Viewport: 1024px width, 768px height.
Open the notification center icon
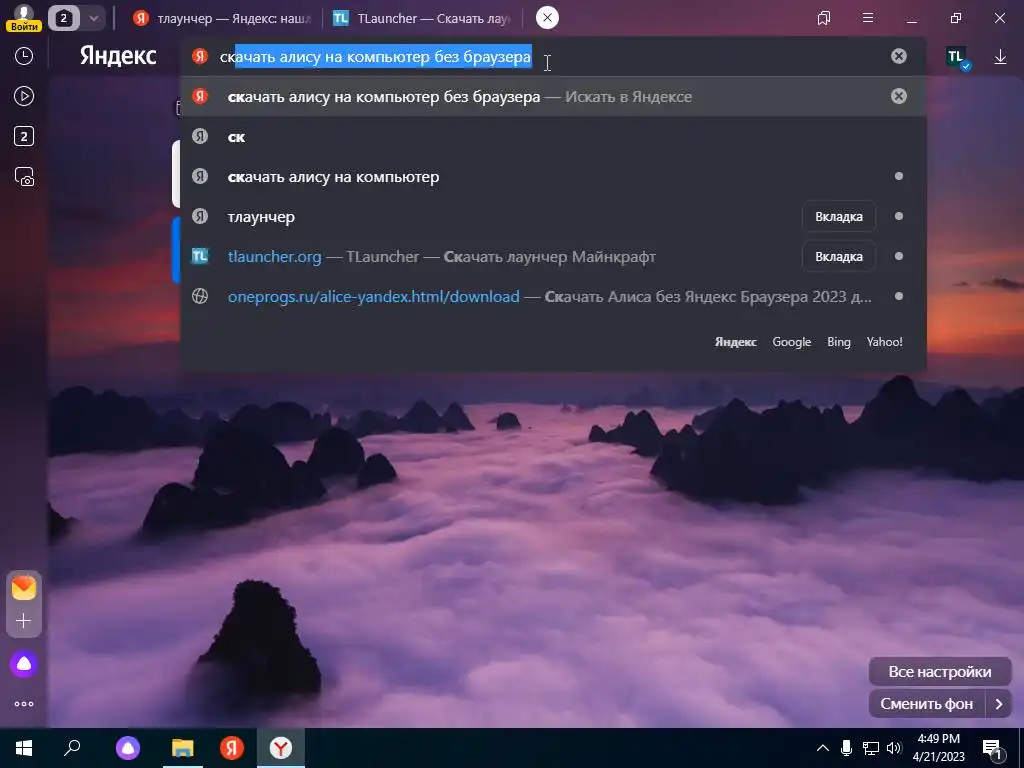pyautogui.click(x=993, y=749)
